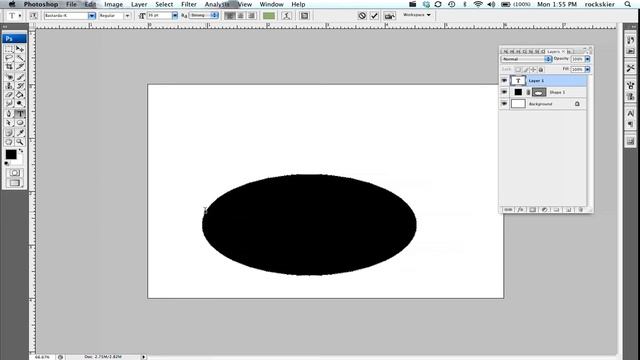This screenshot has height=360, width=640.
Task: Toggle lock transparent pixels
Action: tap(518, 70)
